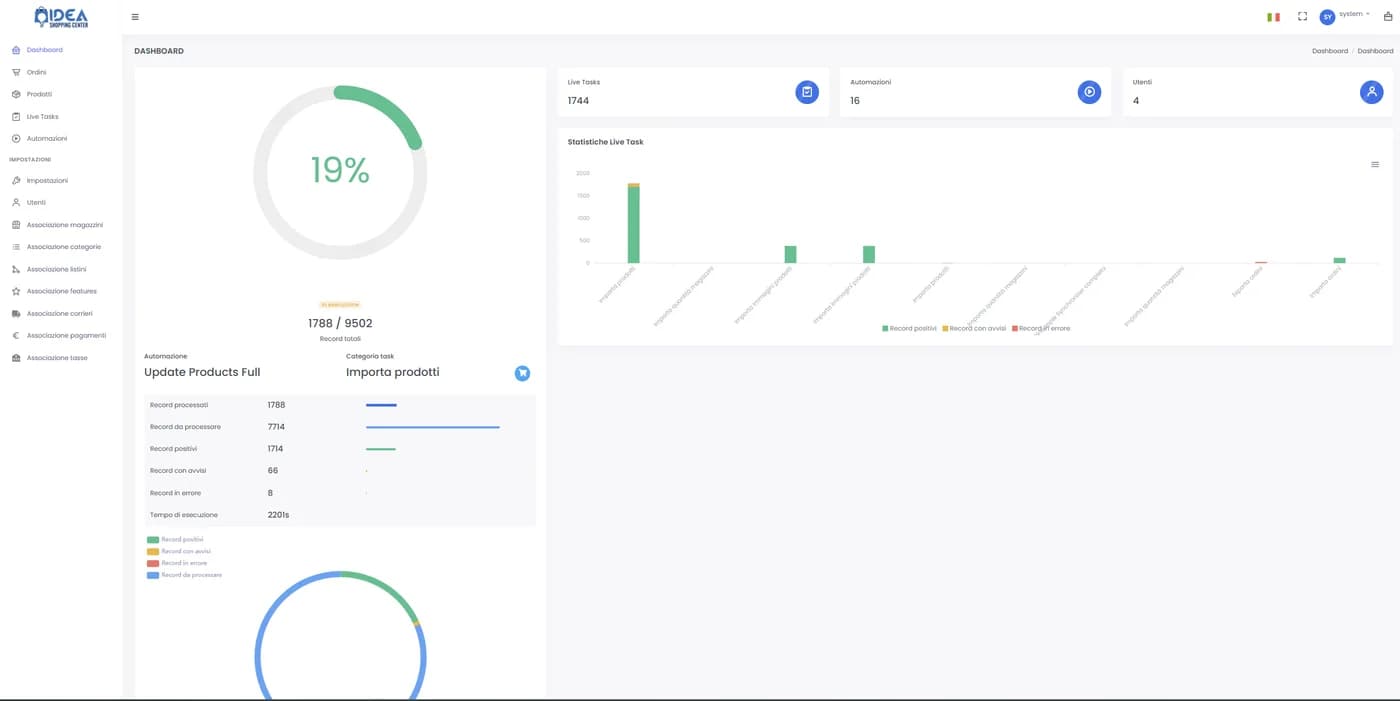Click the Utenti card person icon
The width and height of the screenshot is (1400, 701).
tap(1371, 92)
